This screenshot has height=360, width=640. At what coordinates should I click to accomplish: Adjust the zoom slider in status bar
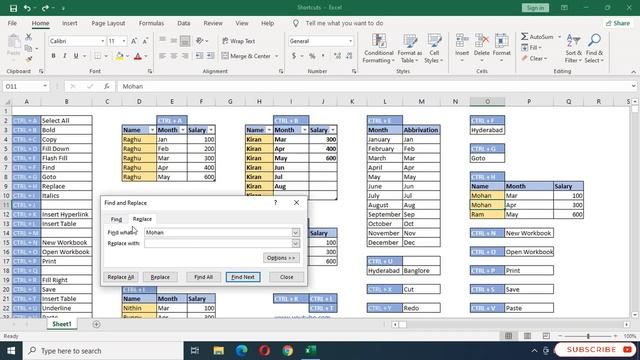(x=588, y=336)
